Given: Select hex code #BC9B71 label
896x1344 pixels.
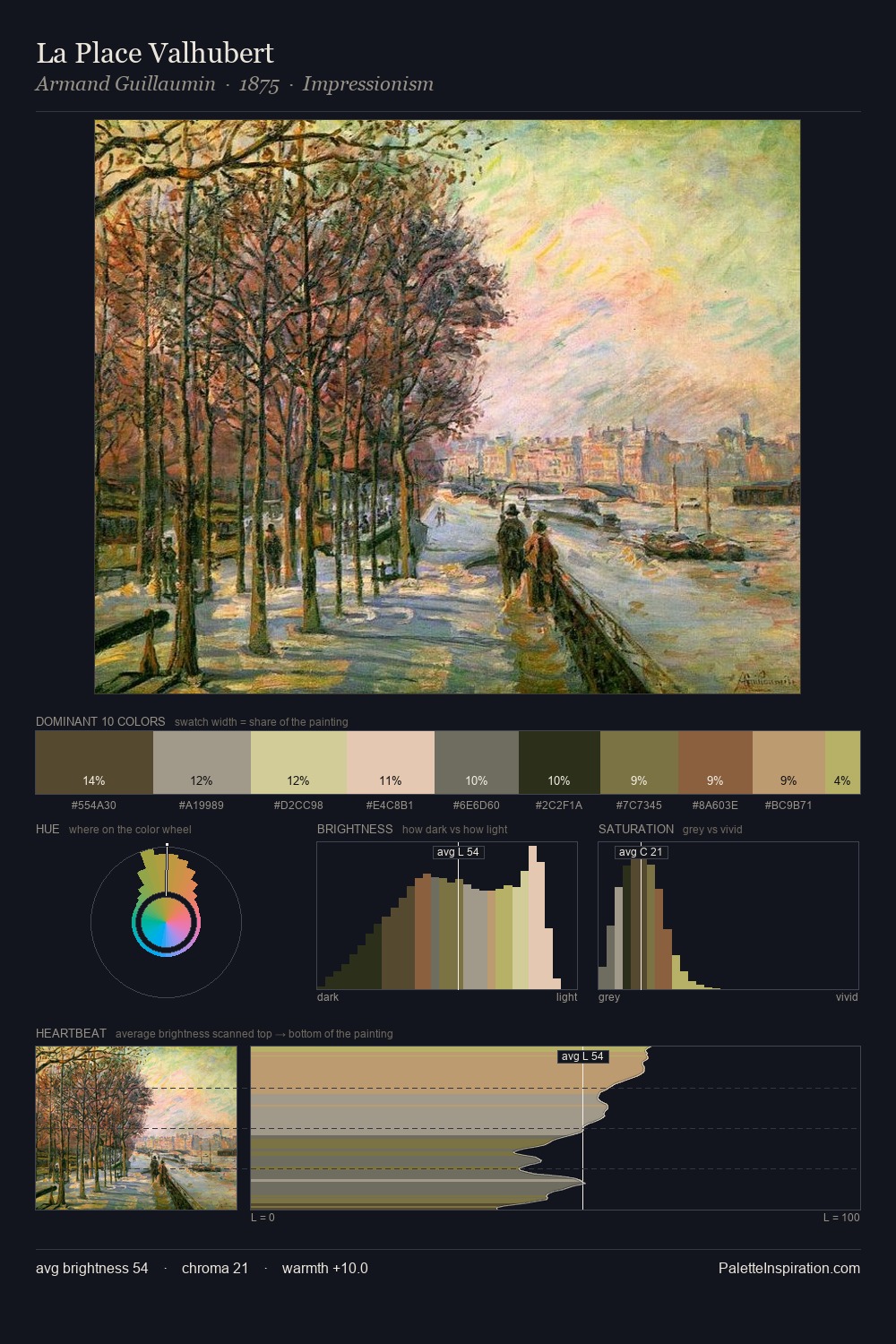Looking at the screenshot, I should tap(788, 806).
